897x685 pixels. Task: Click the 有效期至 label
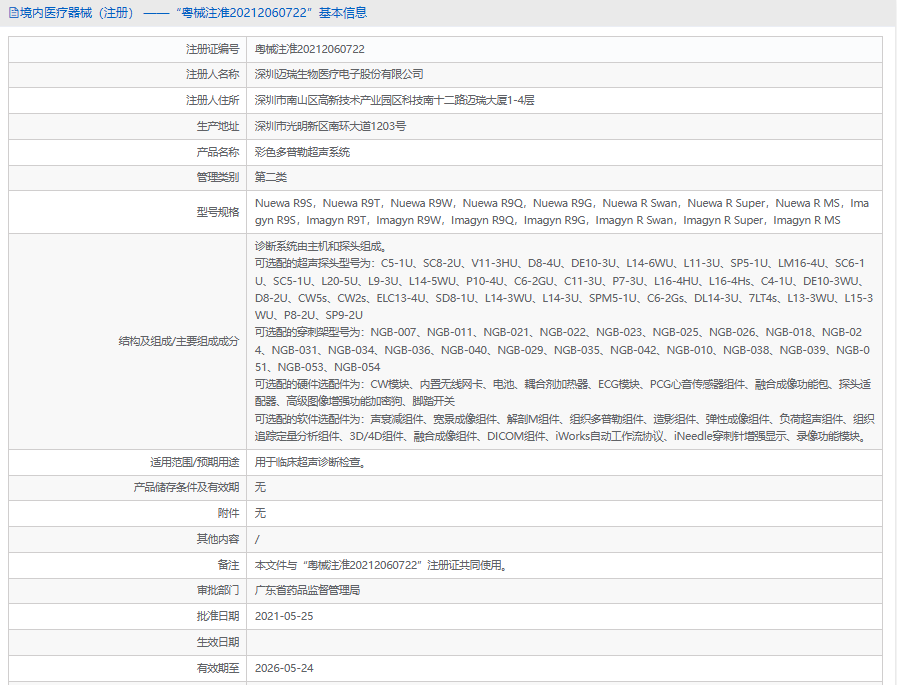tap(217, 668)
